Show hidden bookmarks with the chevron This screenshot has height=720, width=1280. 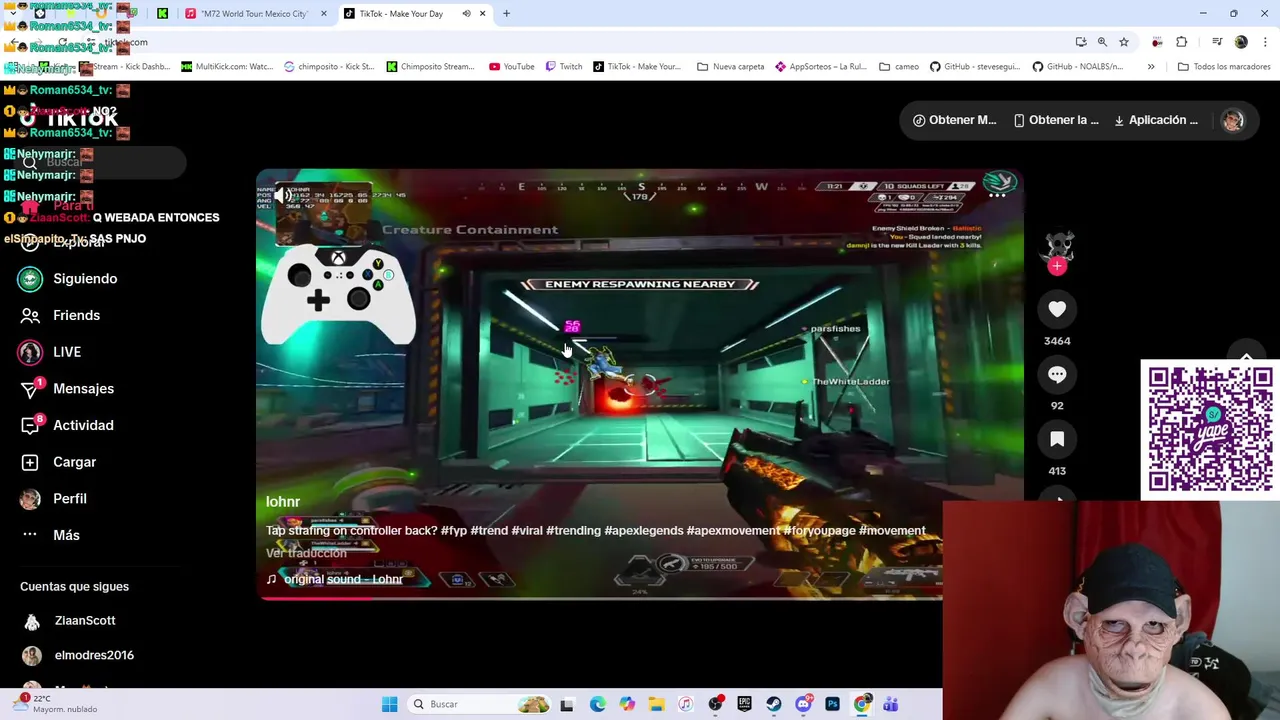(x=1151, y=67)
